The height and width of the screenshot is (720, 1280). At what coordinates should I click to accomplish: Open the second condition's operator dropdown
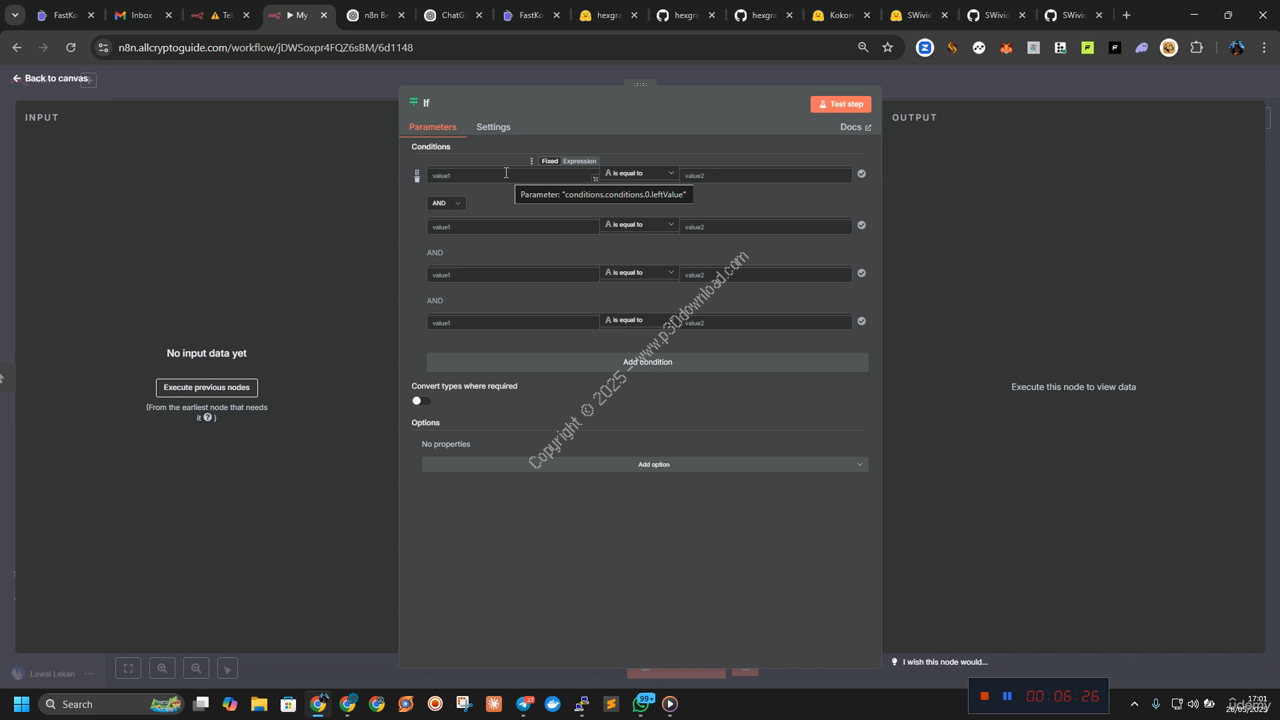(639, 225)
